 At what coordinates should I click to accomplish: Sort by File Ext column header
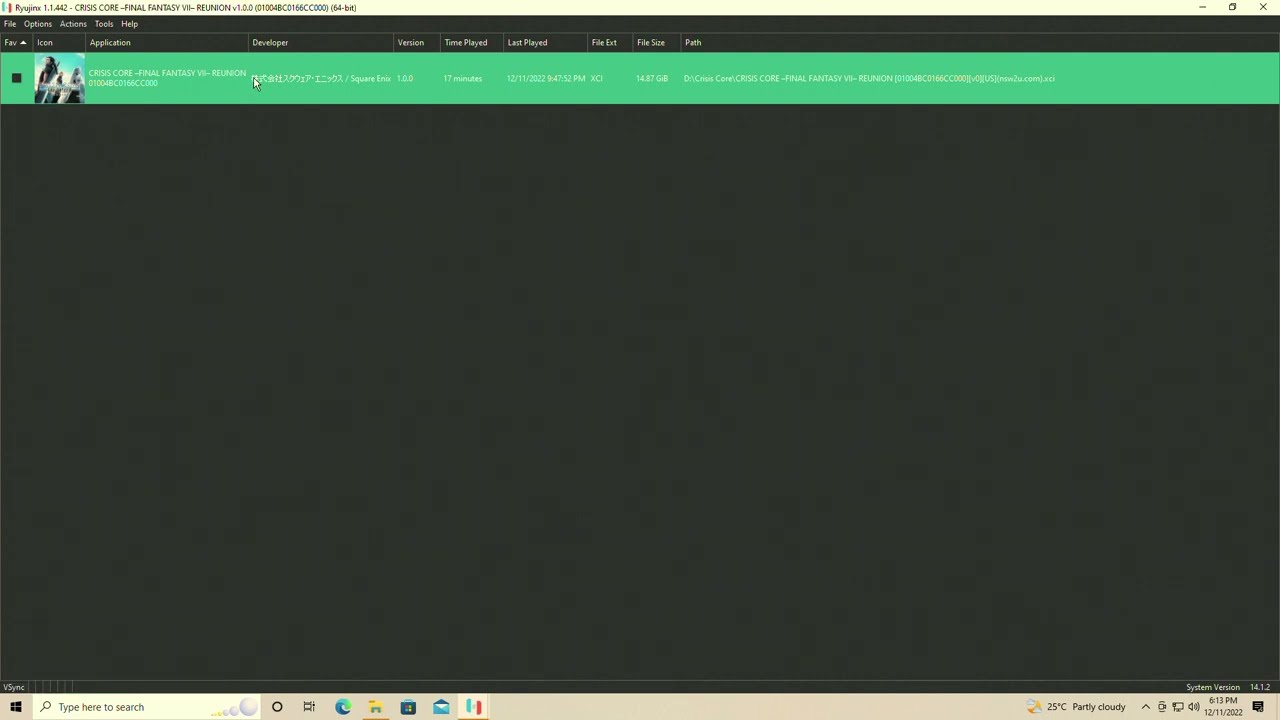[610, 43]
